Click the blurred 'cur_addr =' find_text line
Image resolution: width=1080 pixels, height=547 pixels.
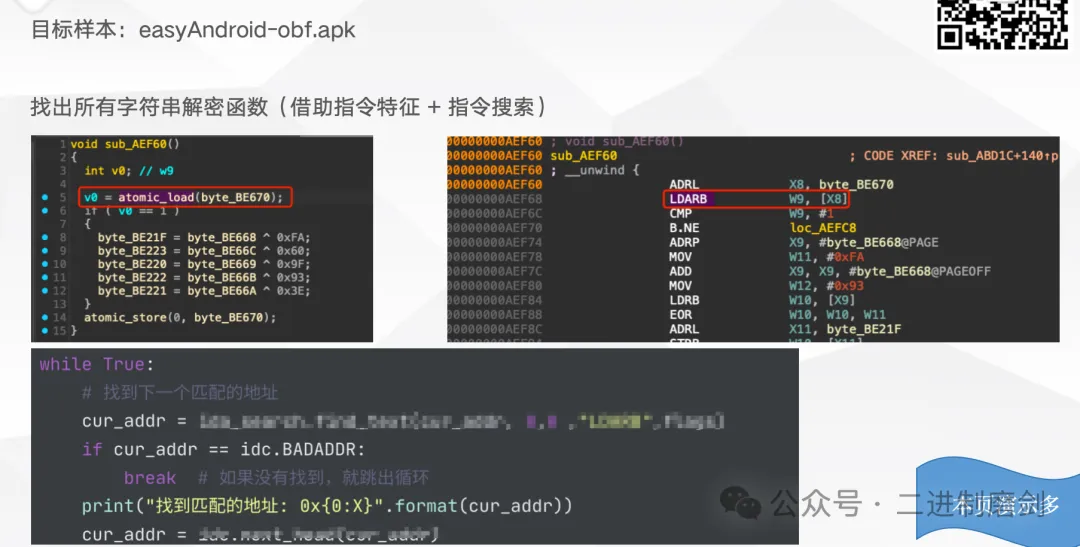(x=403, y=421)
